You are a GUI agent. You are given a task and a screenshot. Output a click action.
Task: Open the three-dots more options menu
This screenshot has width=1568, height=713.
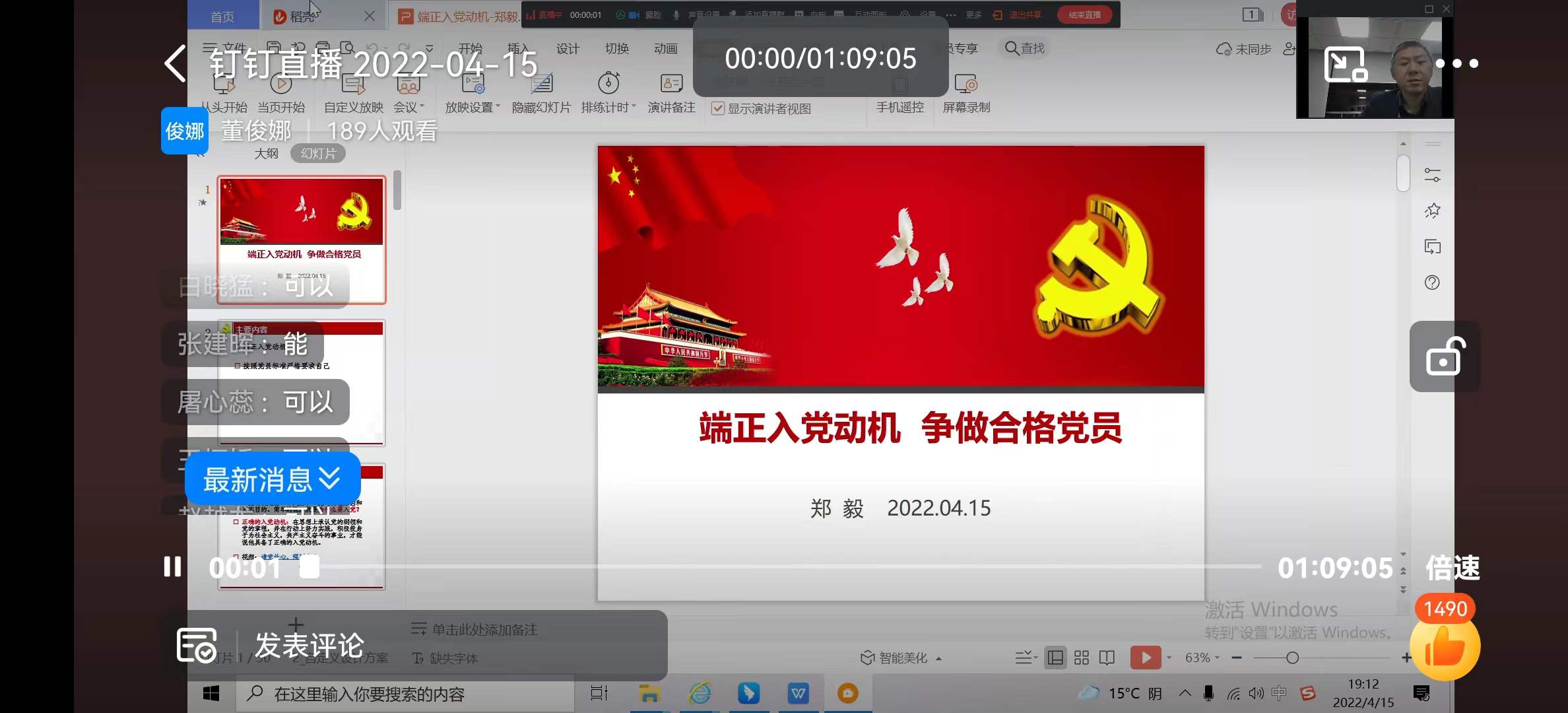[x=1456, y=64]
